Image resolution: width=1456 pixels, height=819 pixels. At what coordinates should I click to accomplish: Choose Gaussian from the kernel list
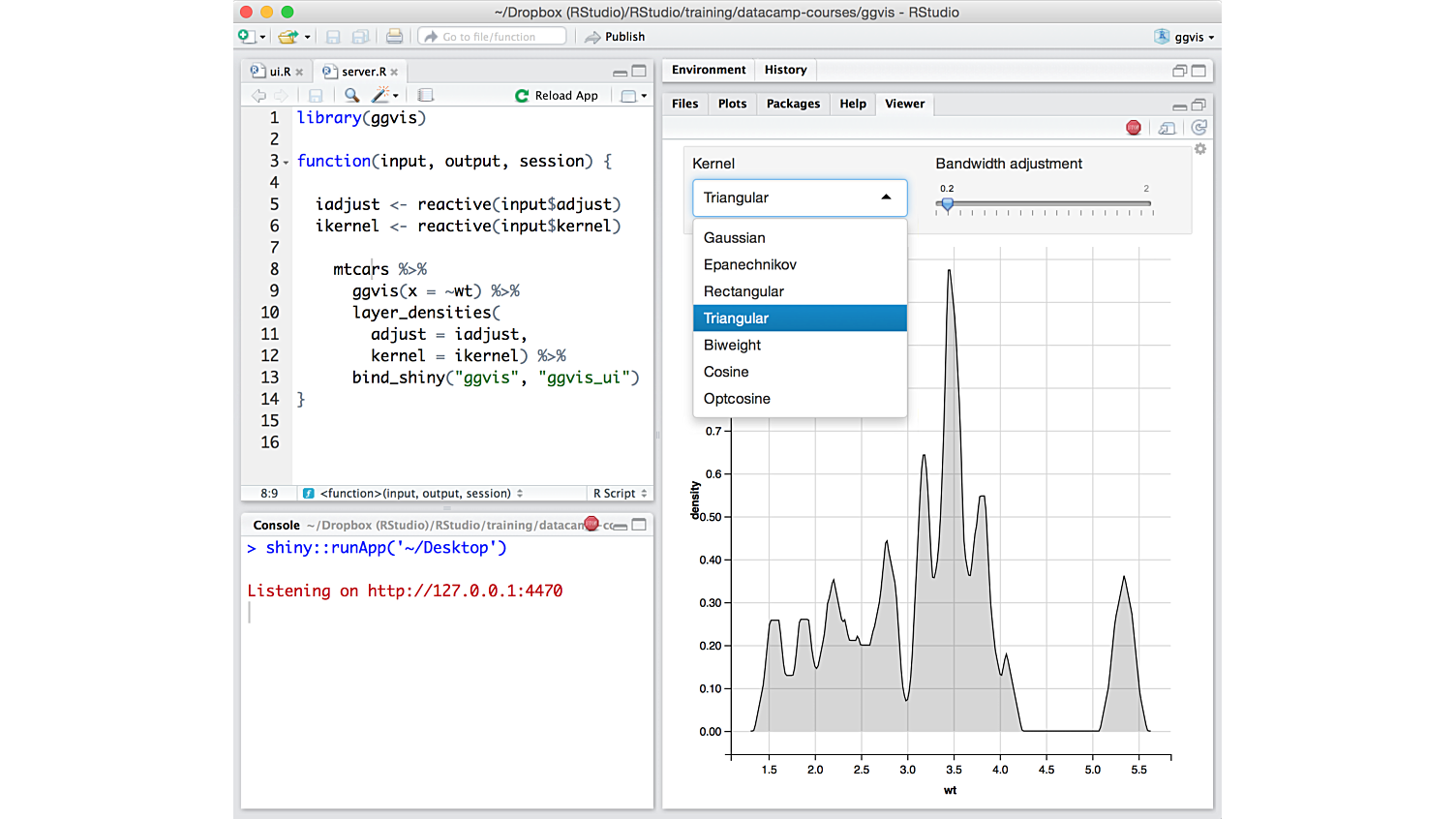tap(735, 238)
